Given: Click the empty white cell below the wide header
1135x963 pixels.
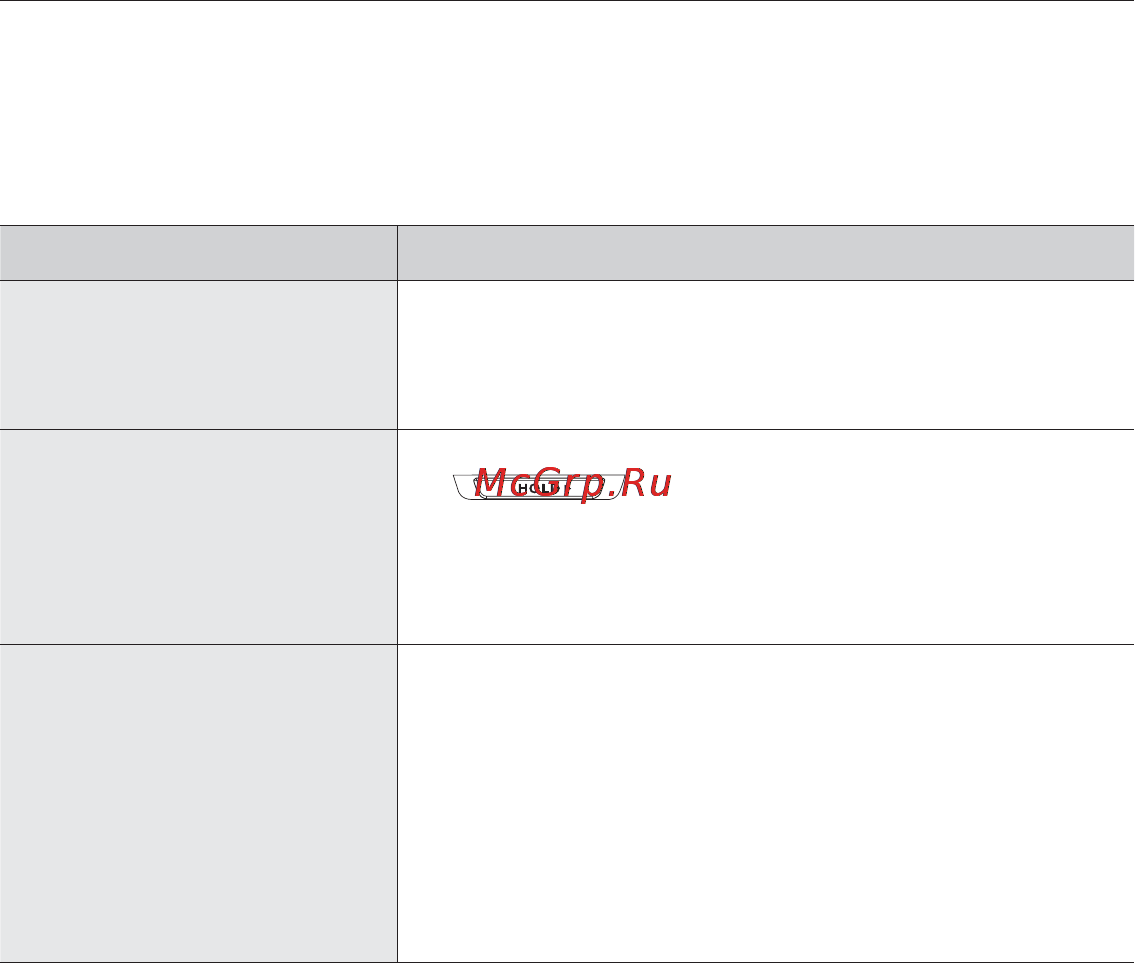Looking at the screenshot, I should 766,355.
